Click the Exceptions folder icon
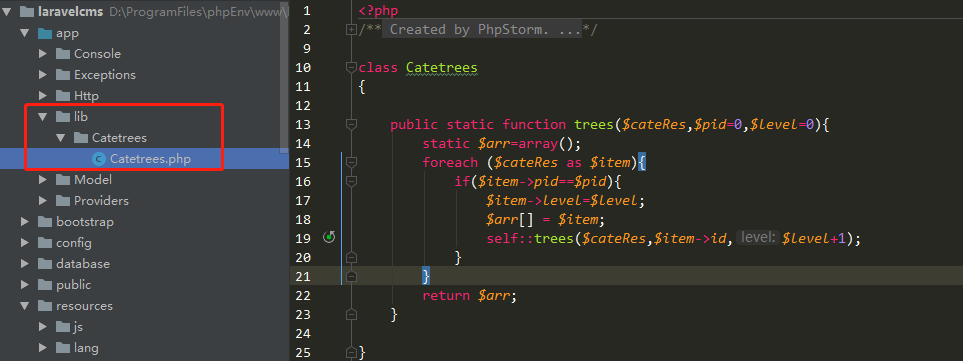Screen dimensions: 963x361 [x=63, y=75]
